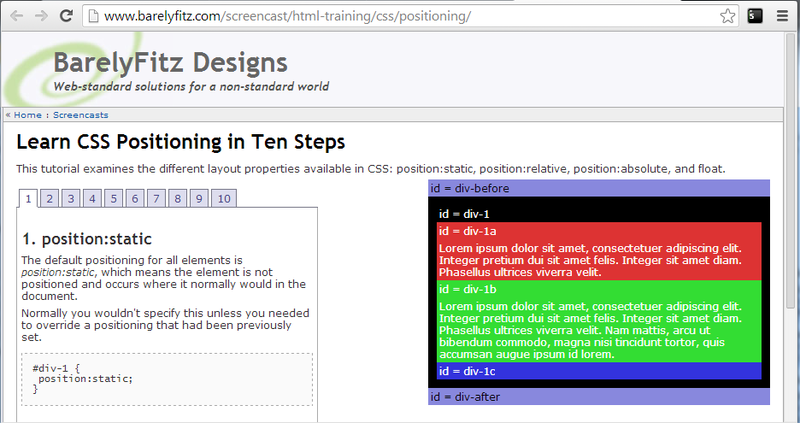
Task: Click the red 'id = div-1a' label
Action: [468, 231]
